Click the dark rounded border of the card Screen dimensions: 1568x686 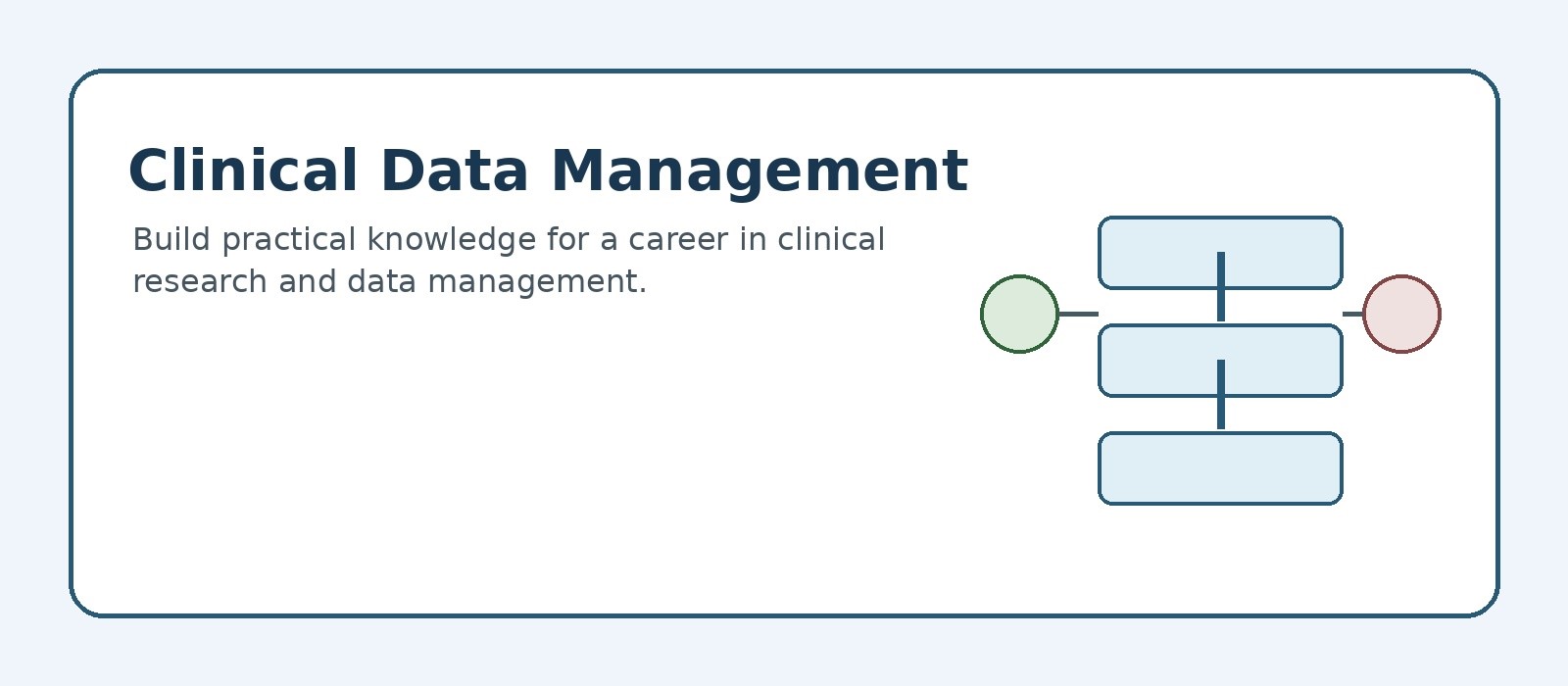pyautogui.click(x=784, y=71)
